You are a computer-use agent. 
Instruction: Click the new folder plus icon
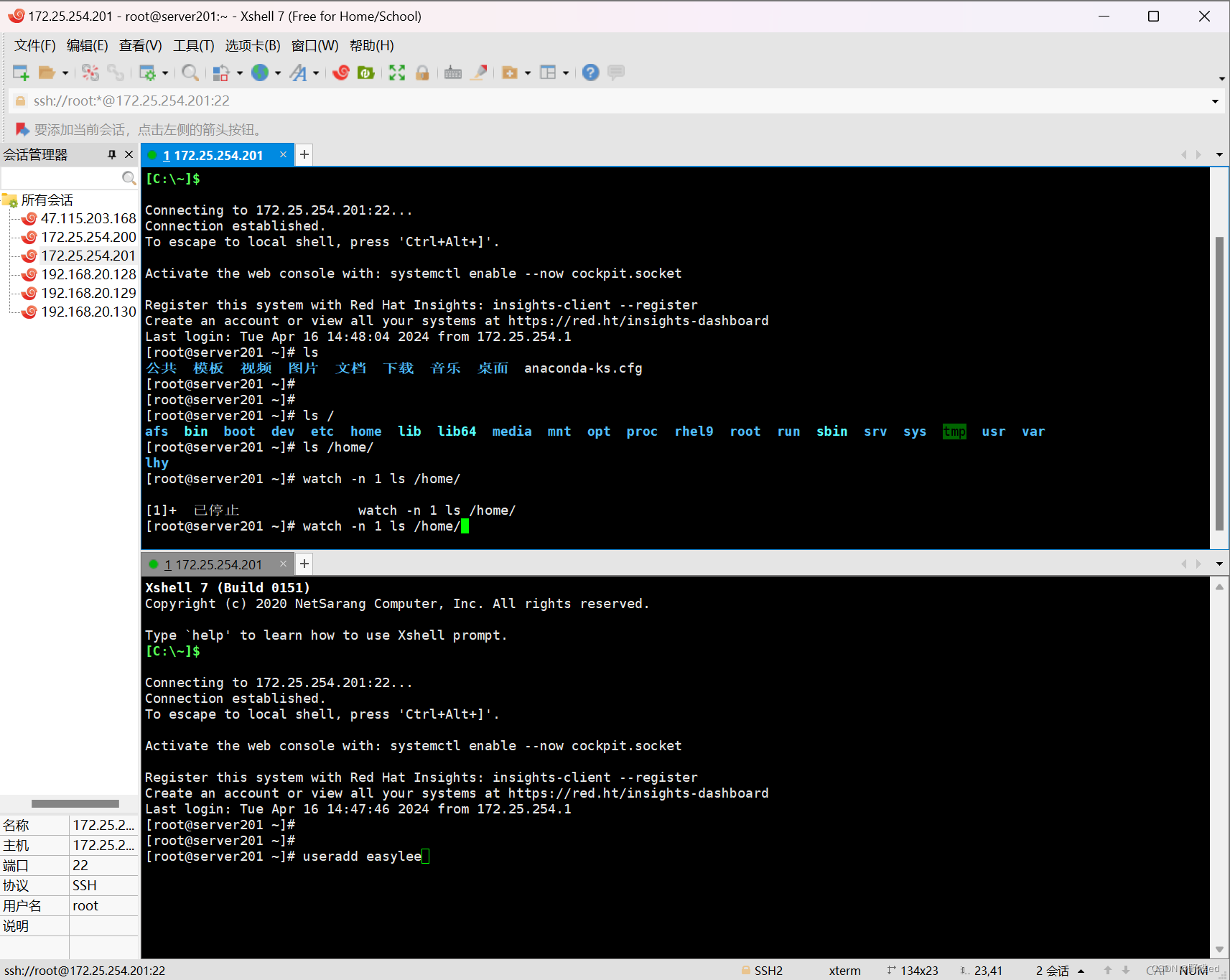pyautogui.click(x=510, y=73)
